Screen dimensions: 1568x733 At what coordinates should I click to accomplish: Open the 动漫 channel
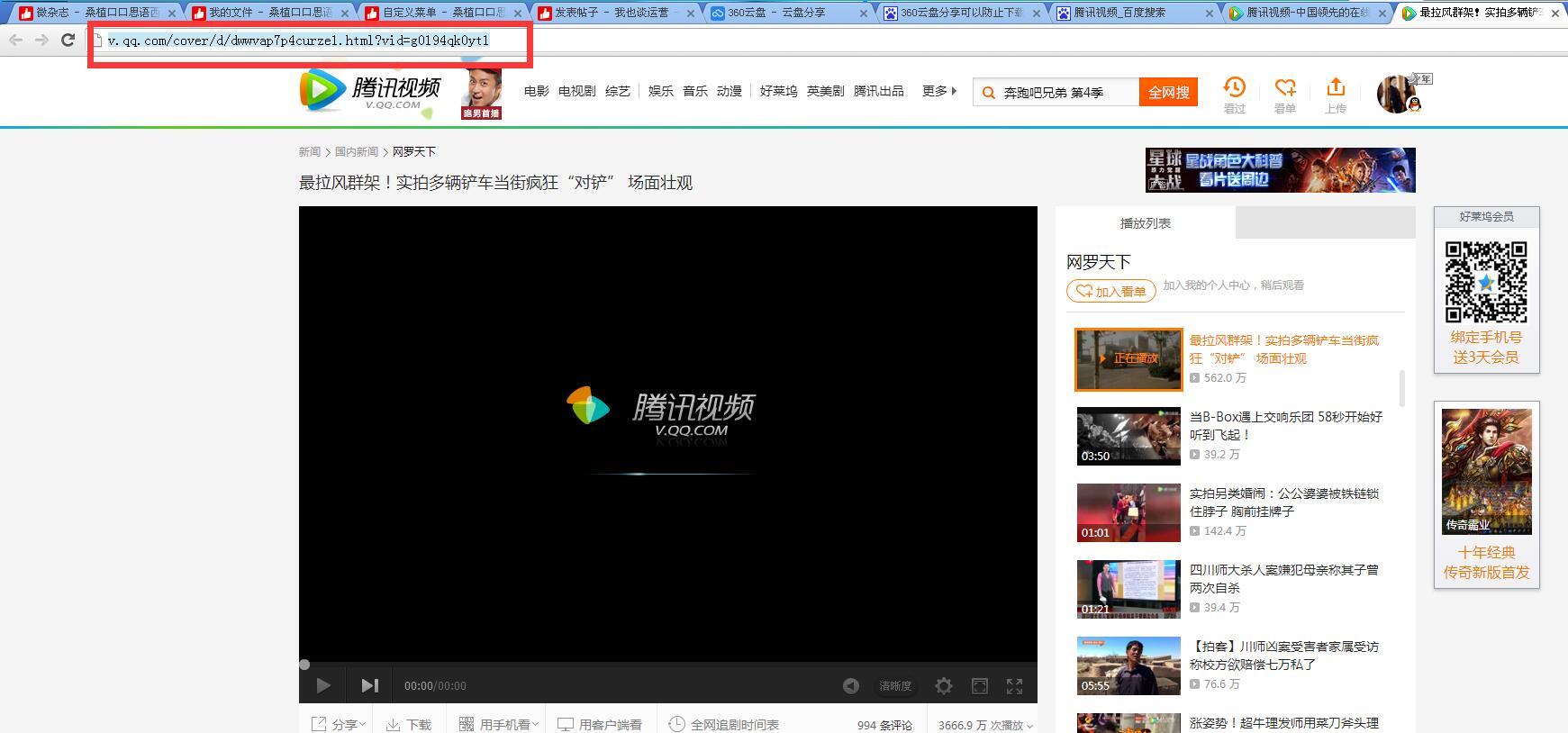[x=730, y=91]
